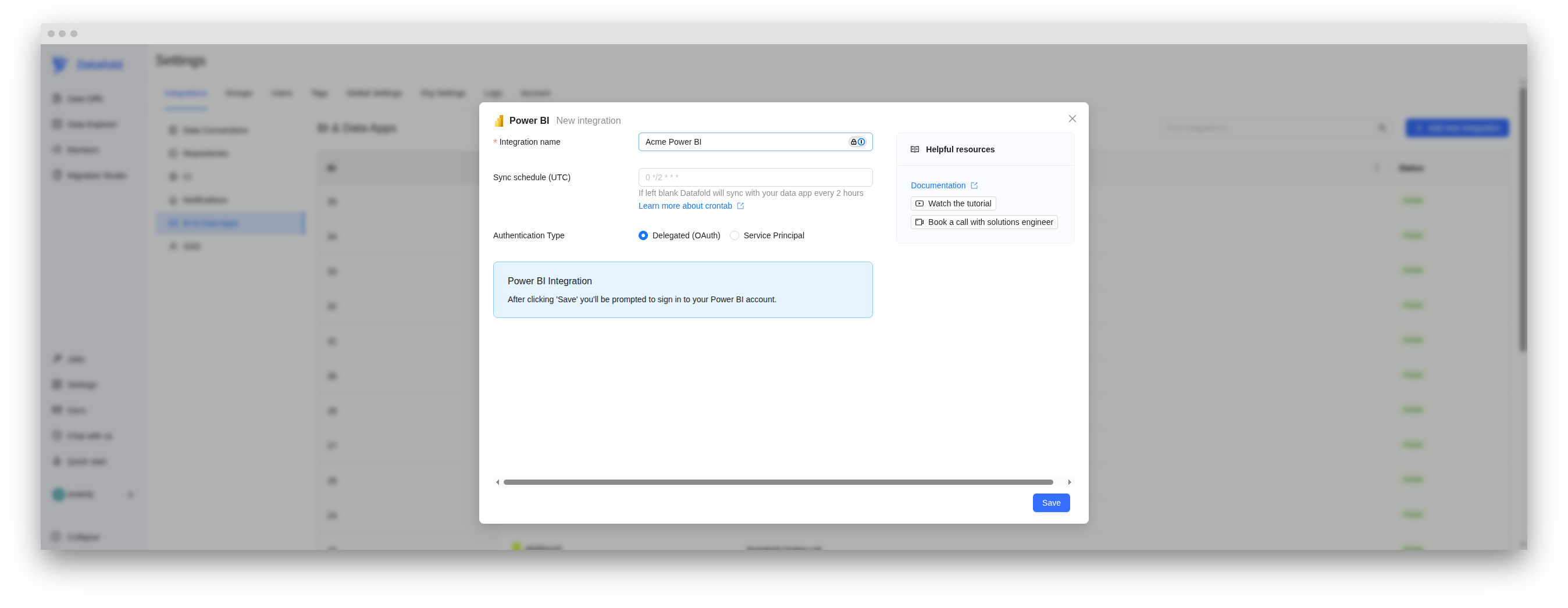Click the Sync schedule (UTC) input
Screen dimensions: 1568x608
[755, 177]
